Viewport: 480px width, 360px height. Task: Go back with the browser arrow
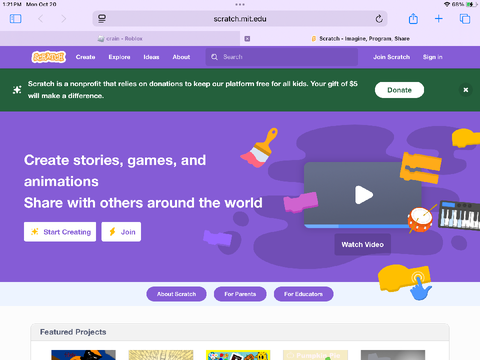tap(41, 19)
